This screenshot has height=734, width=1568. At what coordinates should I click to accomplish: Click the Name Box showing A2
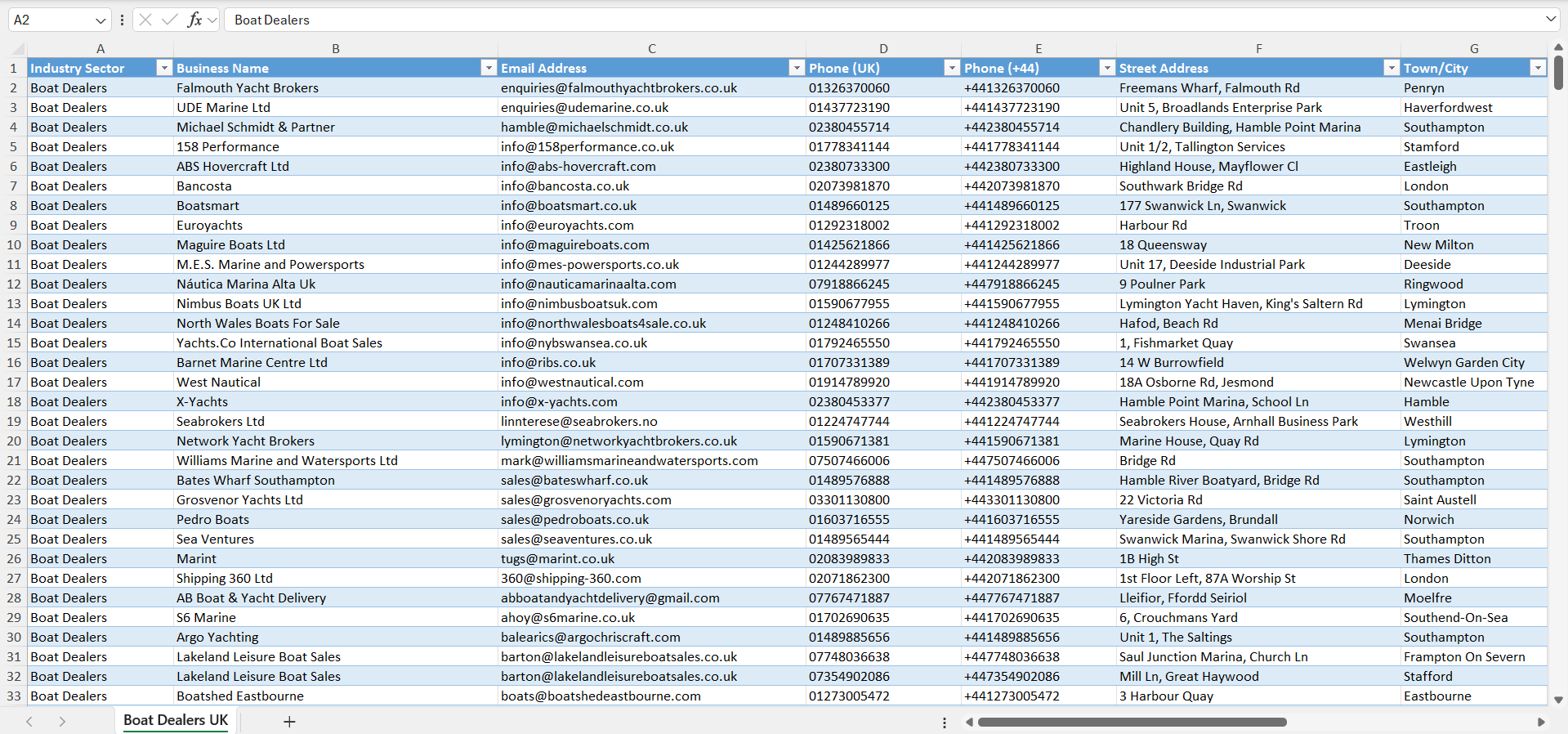pyautogui.click(x=49, y=20)
